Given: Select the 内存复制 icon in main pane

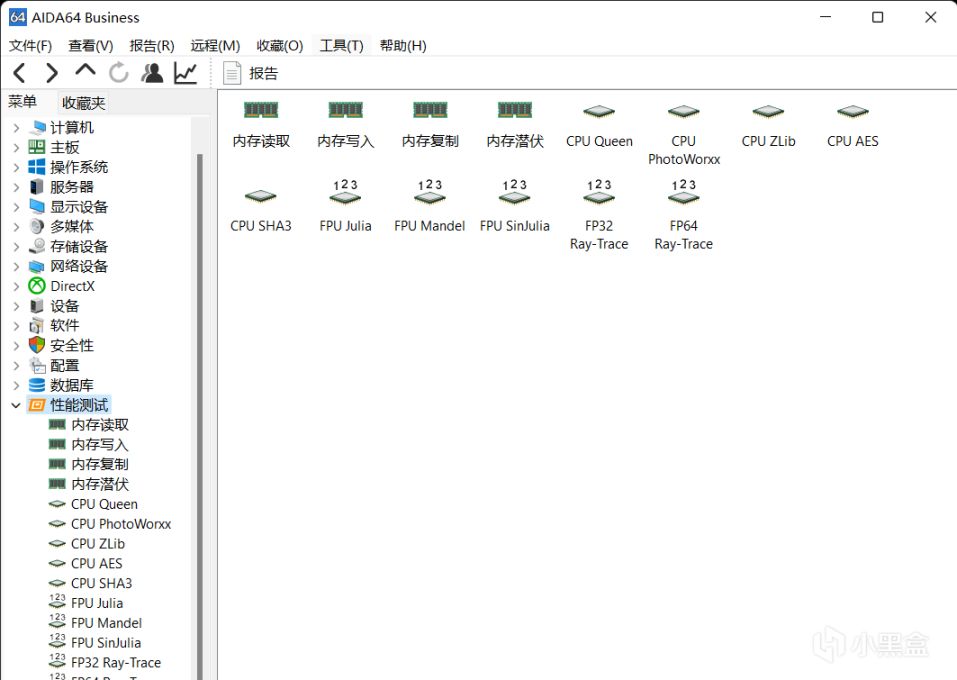Looking at the screenshot, I should click(430, 110).
